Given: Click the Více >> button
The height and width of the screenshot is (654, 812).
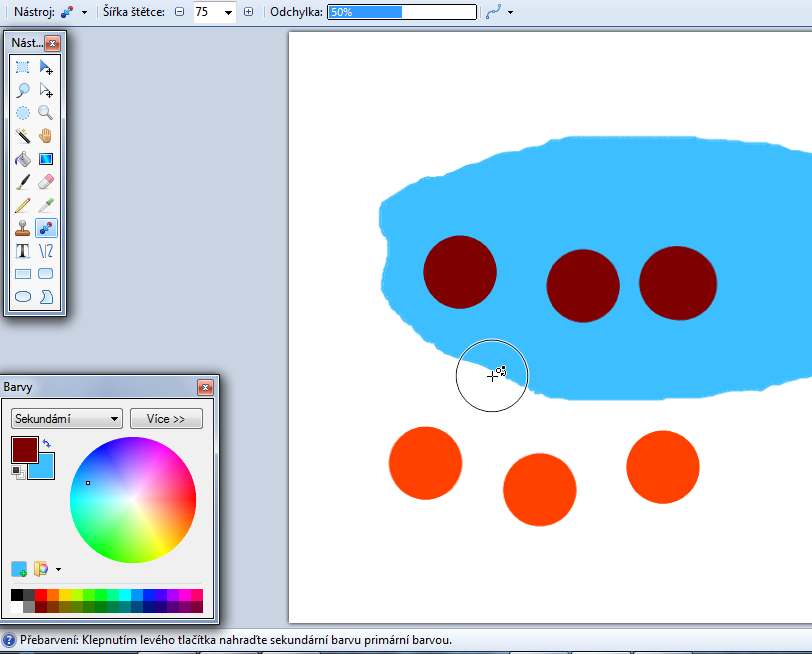Looking at the screenshot, I should click(x=166, y=418).
